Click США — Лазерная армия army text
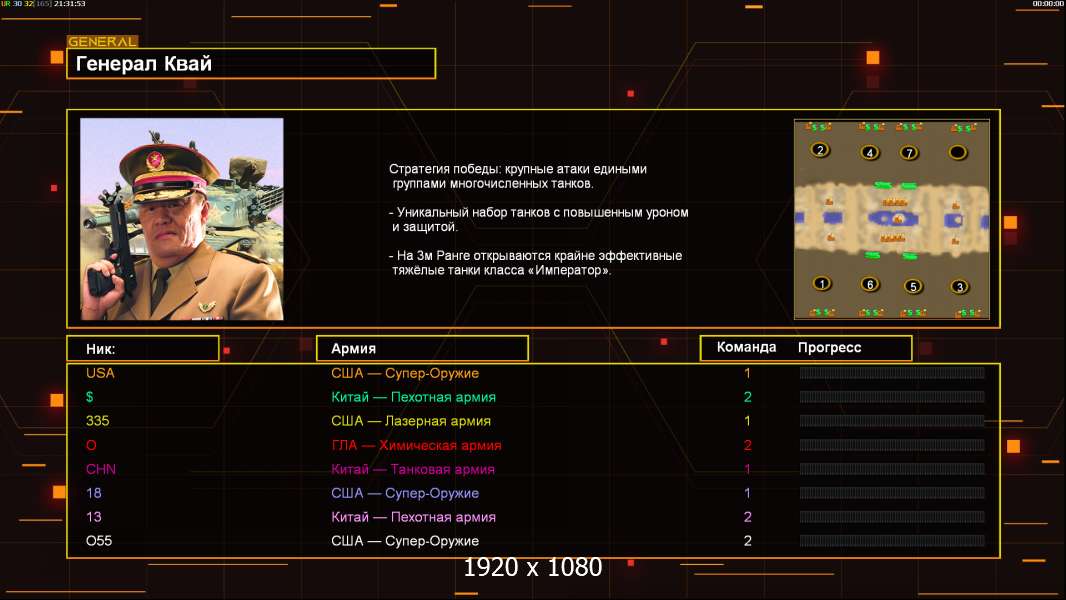This screenshot has width=1066, height=600. click(411, 421)
